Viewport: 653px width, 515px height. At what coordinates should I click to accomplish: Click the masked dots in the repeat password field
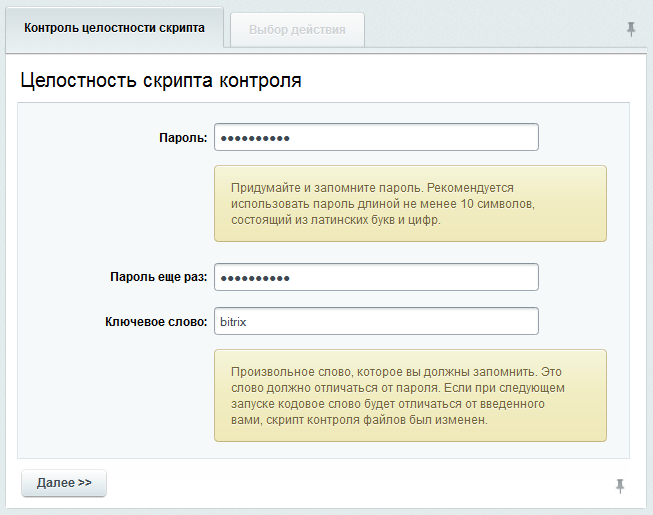tap(254, 278)
